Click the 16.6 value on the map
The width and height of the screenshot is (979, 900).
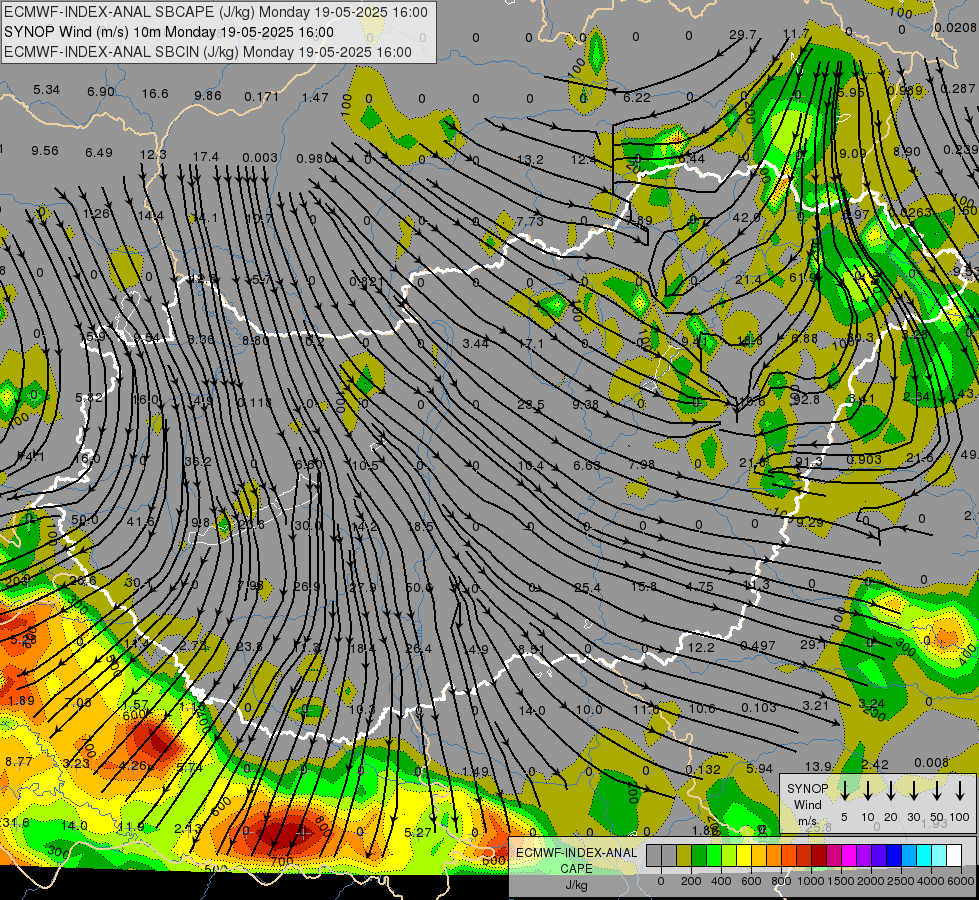155,94
